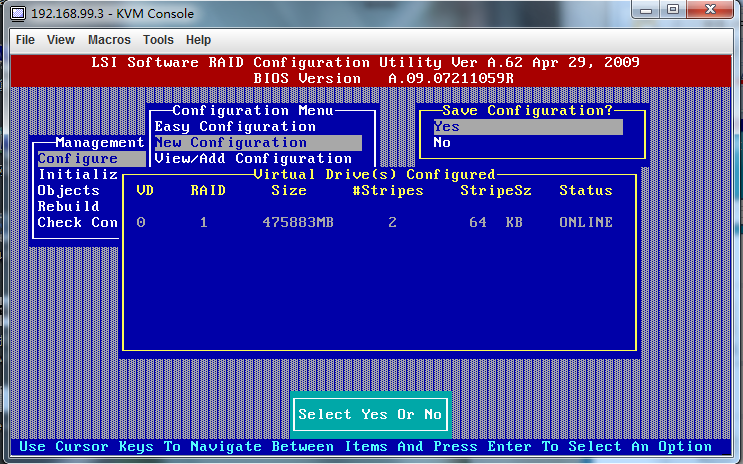This screenshot has height=464, width=743.
Task: Open the File menu
Action: point(25,40)
